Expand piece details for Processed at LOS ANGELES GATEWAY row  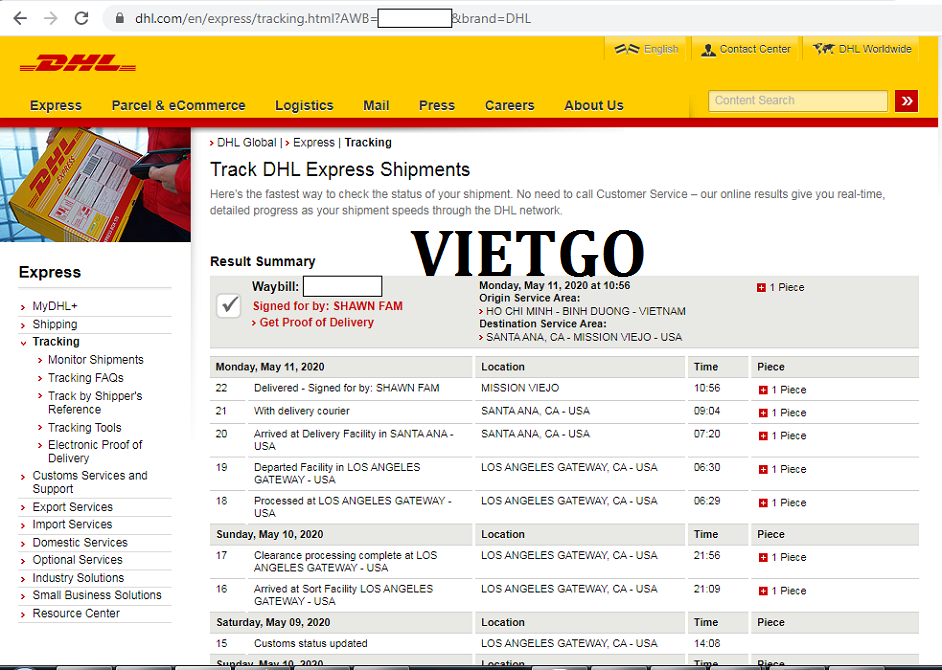763,503
